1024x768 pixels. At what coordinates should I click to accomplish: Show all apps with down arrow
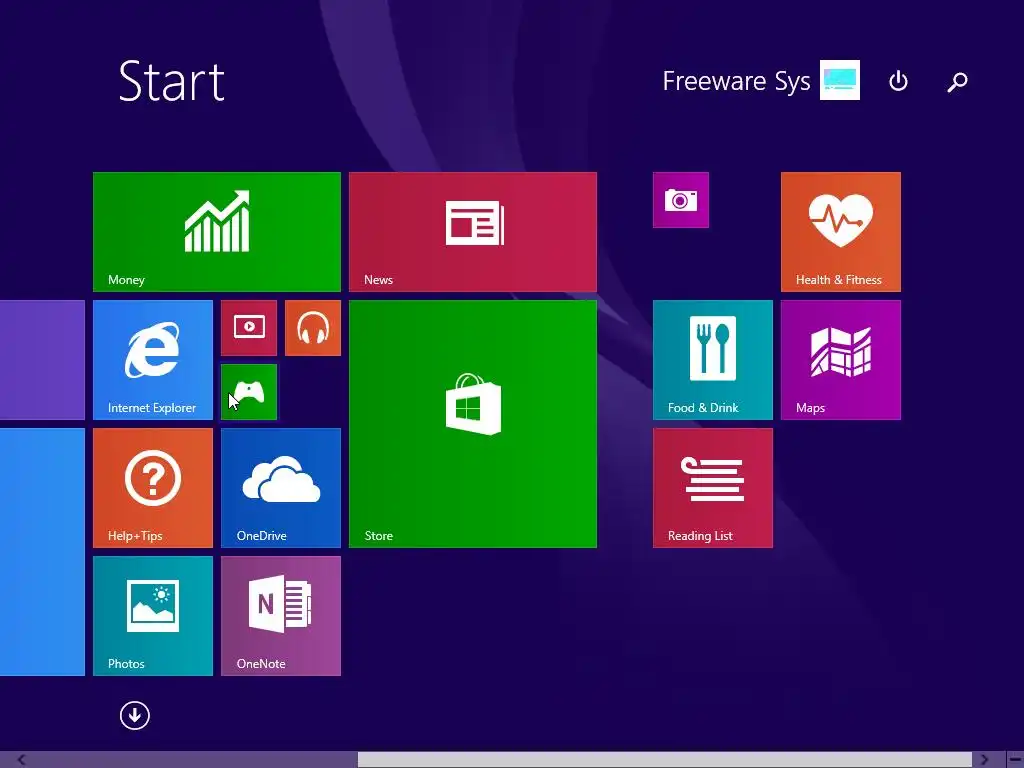click(x=135, y=716)
